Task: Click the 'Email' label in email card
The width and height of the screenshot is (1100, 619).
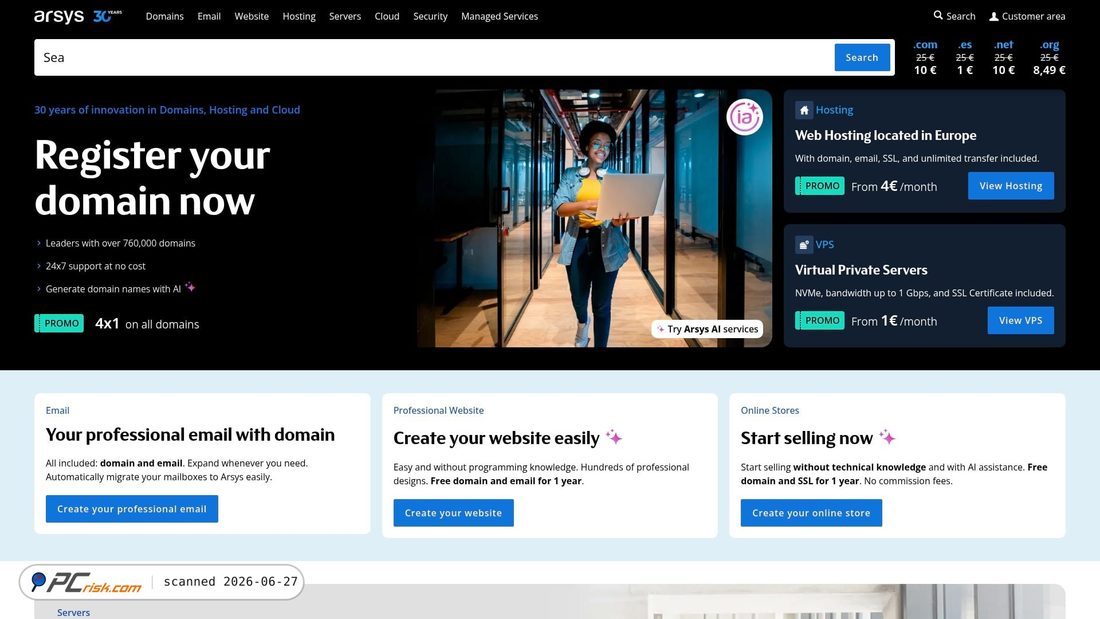Action: 58,411
